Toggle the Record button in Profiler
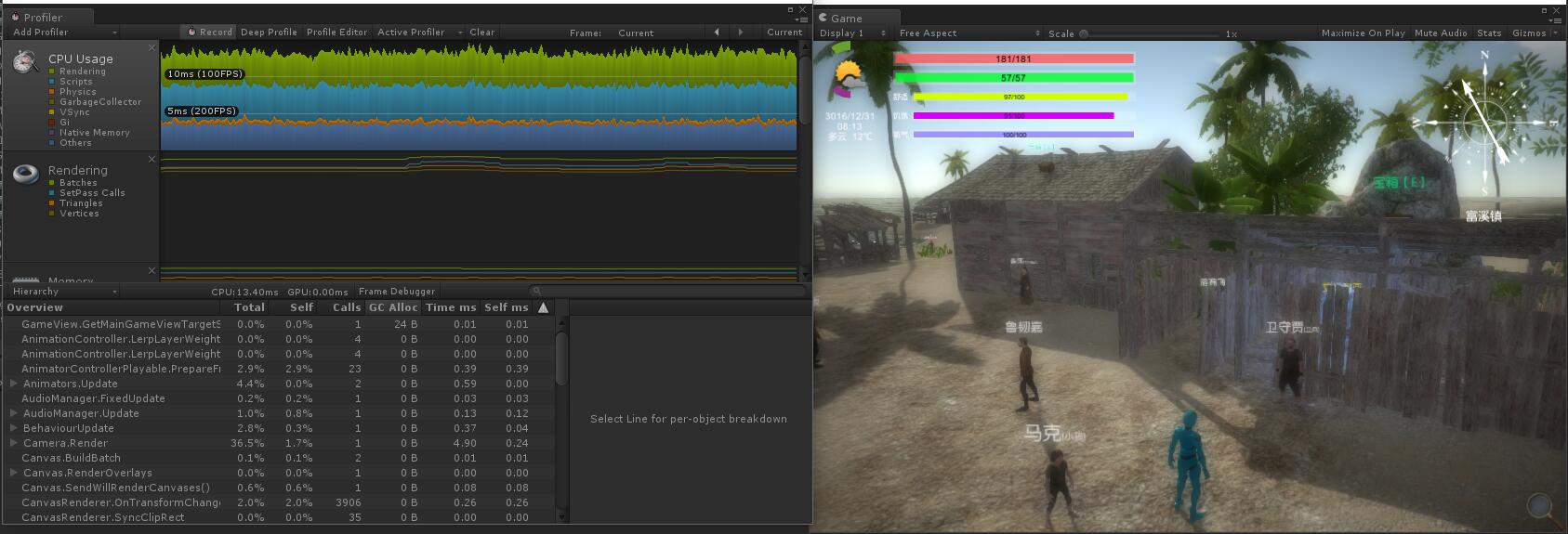 tap(210, 33)
